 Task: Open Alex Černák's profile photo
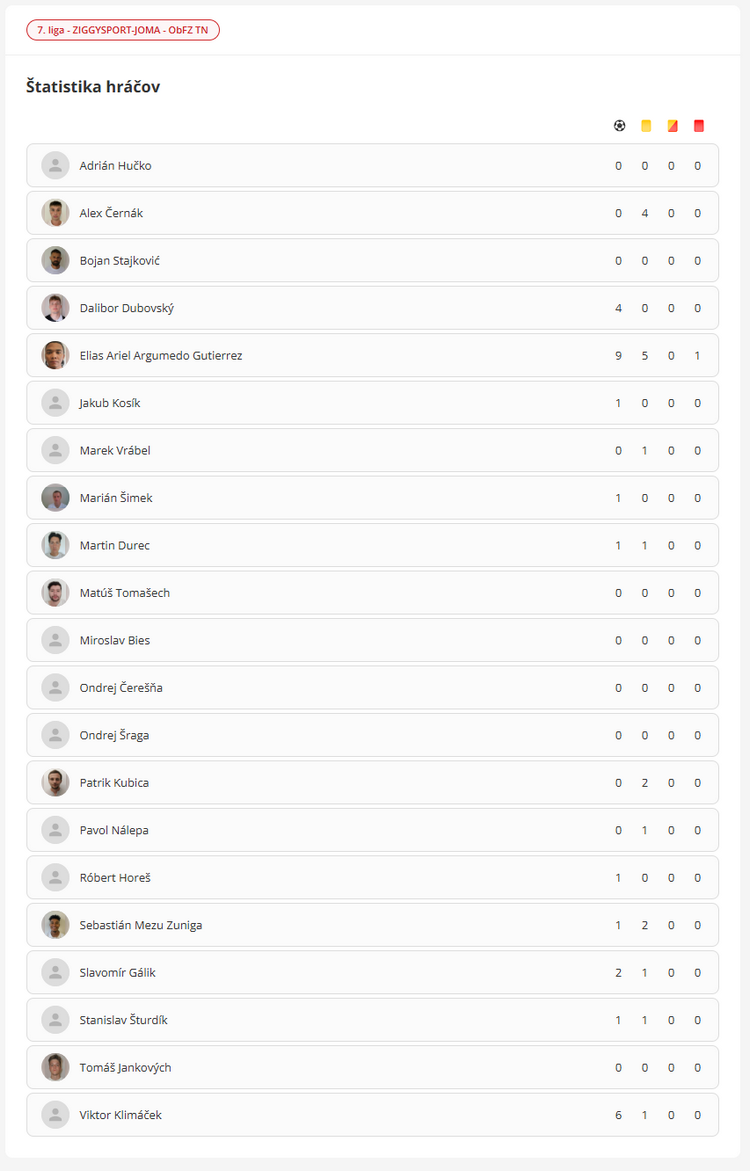tap(55, 213)
